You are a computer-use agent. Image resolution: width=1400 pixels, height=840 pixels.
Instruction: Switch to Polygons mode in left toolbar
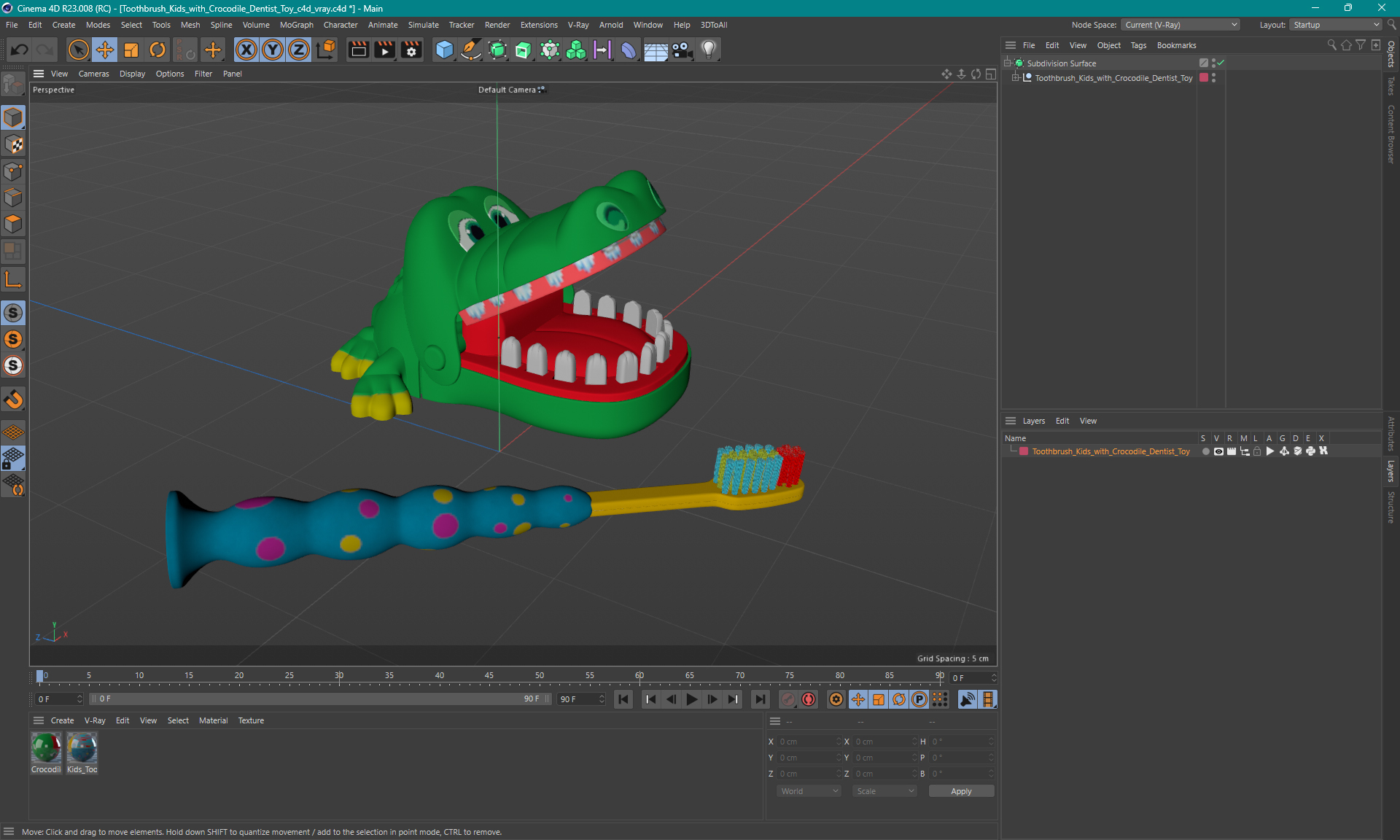(13, 224)
